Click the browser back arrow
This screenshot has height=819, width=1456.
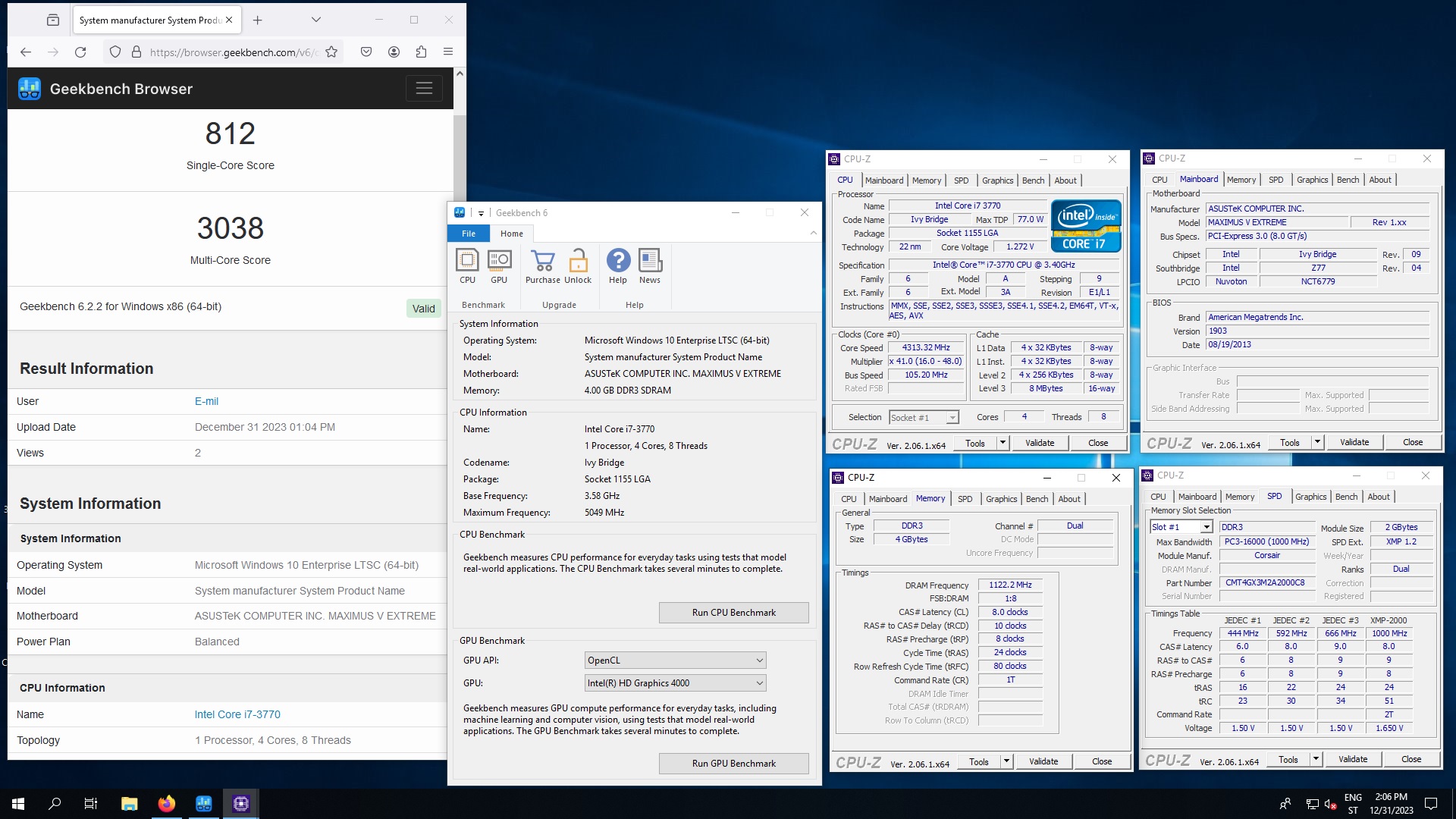(x=26, y=52)
